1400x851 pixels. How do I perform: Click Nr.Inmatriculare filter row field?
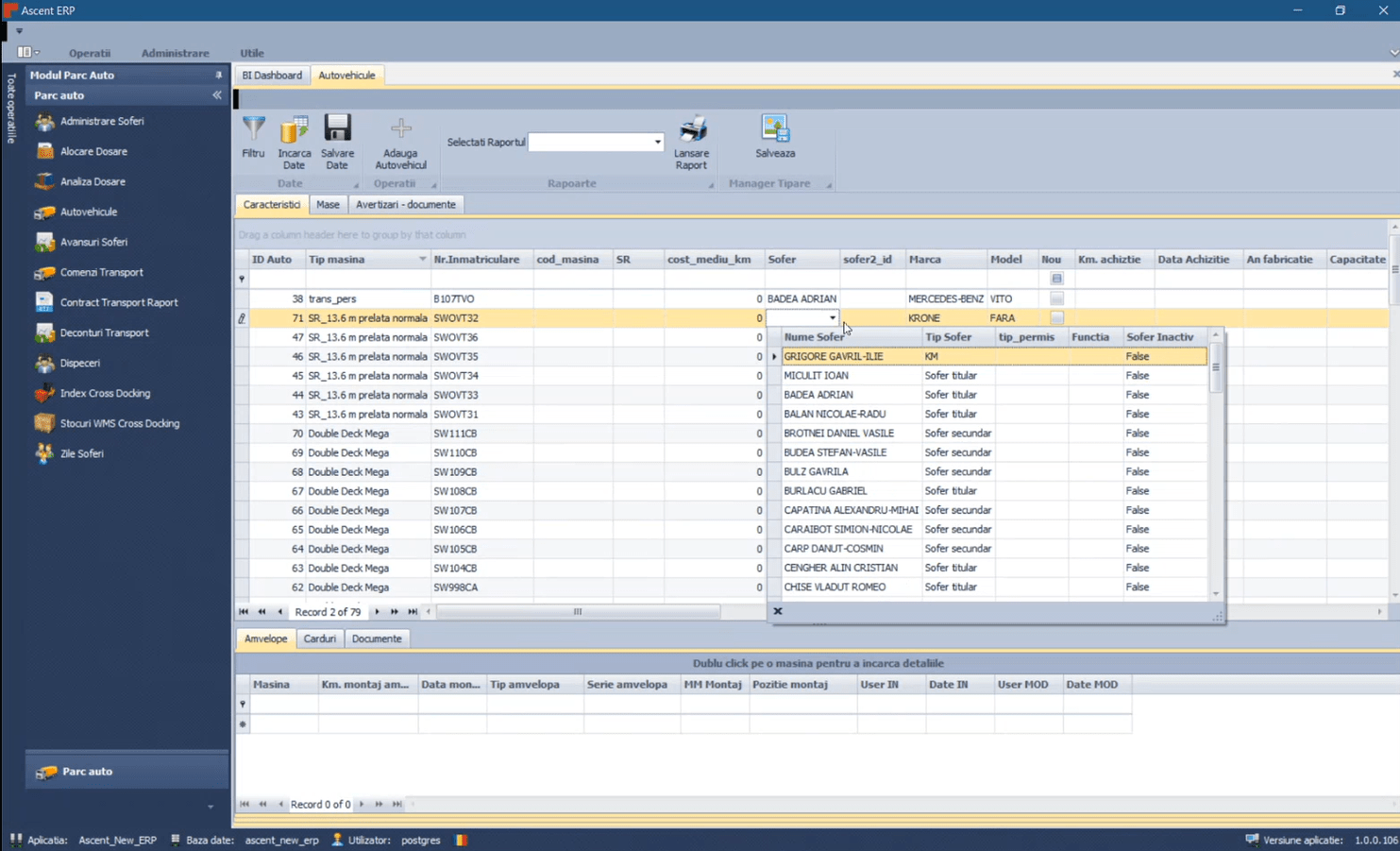481,280
